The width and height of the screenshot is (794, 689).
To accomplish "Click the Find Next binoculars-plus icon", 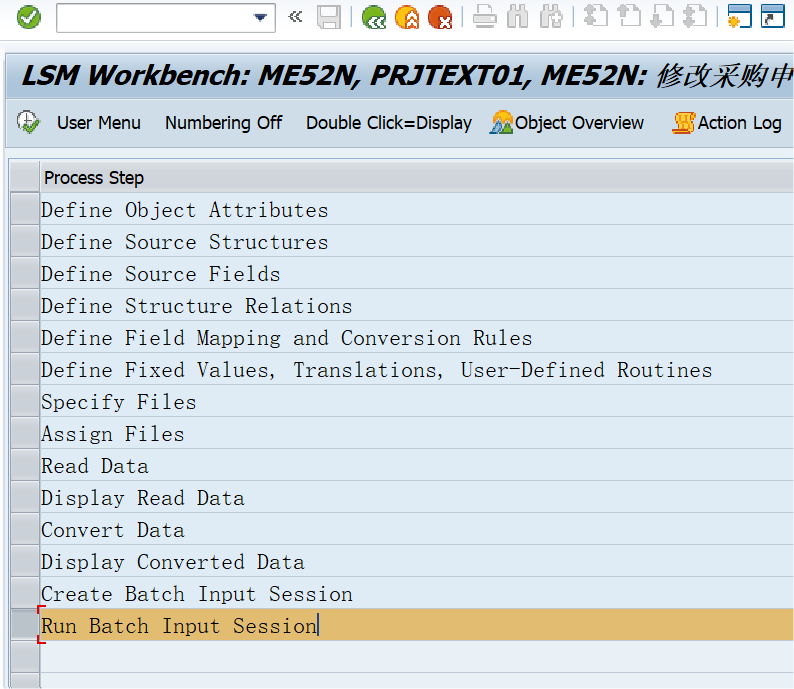I will 551,18.
